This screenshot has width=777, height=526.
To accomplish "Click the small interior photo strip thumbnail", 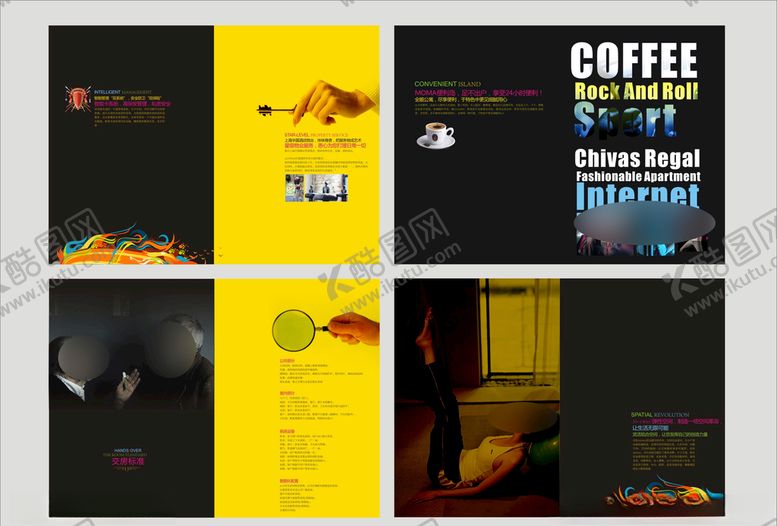I will click(x=316, y=188).
